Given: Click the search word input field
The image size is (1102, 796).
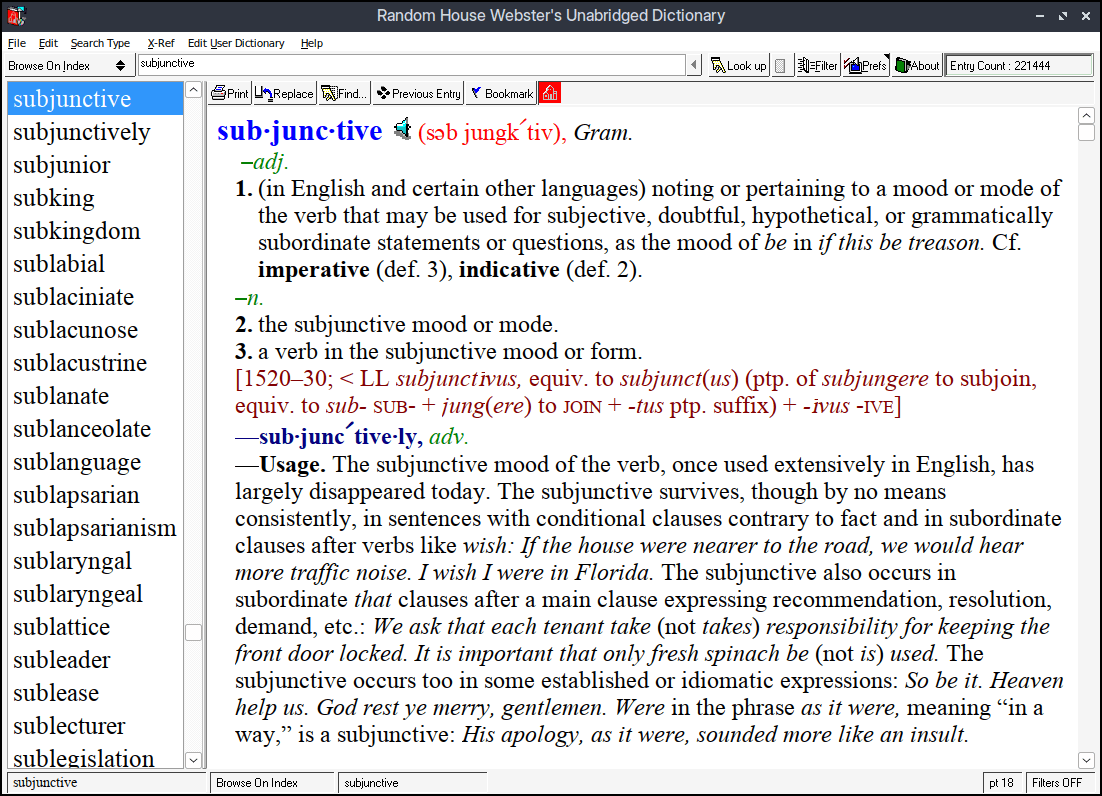Looking at the screenshot, I should click(410, 64).
